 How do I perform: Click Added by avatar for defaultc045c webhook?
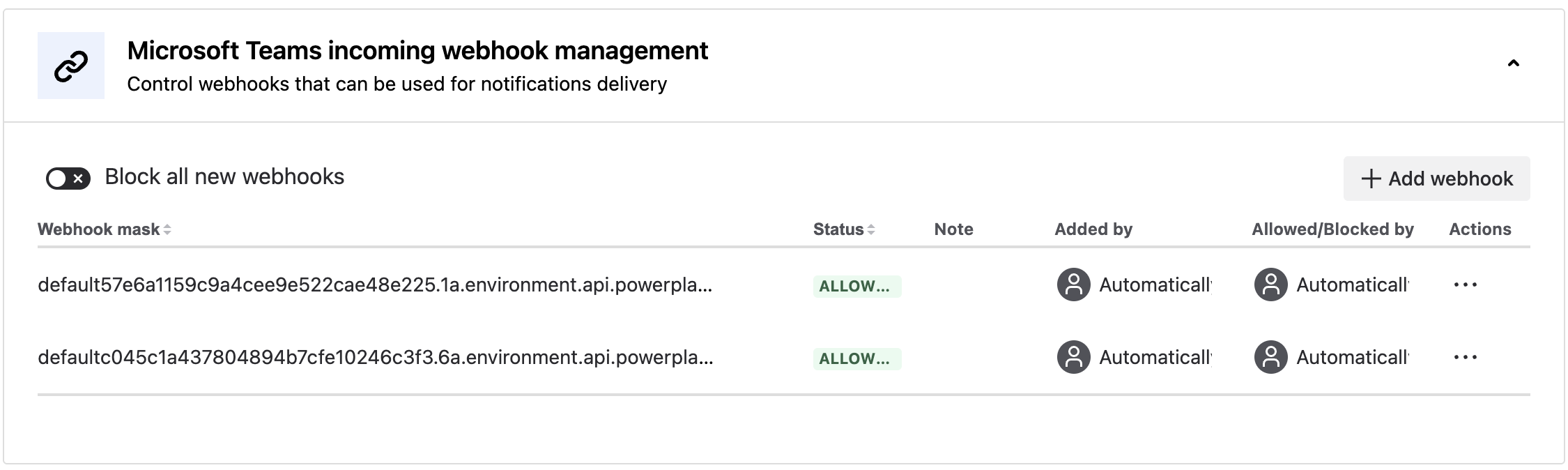[x=1073, y=357]
